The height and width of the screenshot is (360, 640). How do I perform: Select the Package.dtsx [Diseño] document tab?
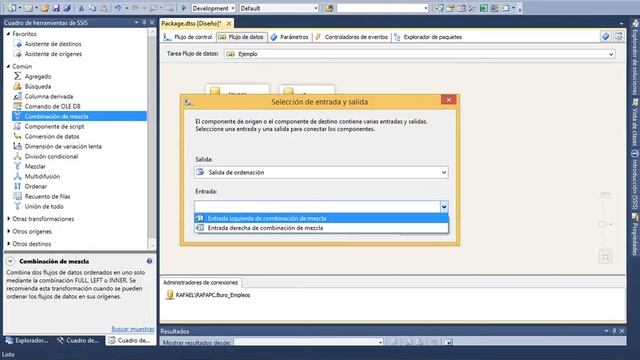[x=191, y=24]
